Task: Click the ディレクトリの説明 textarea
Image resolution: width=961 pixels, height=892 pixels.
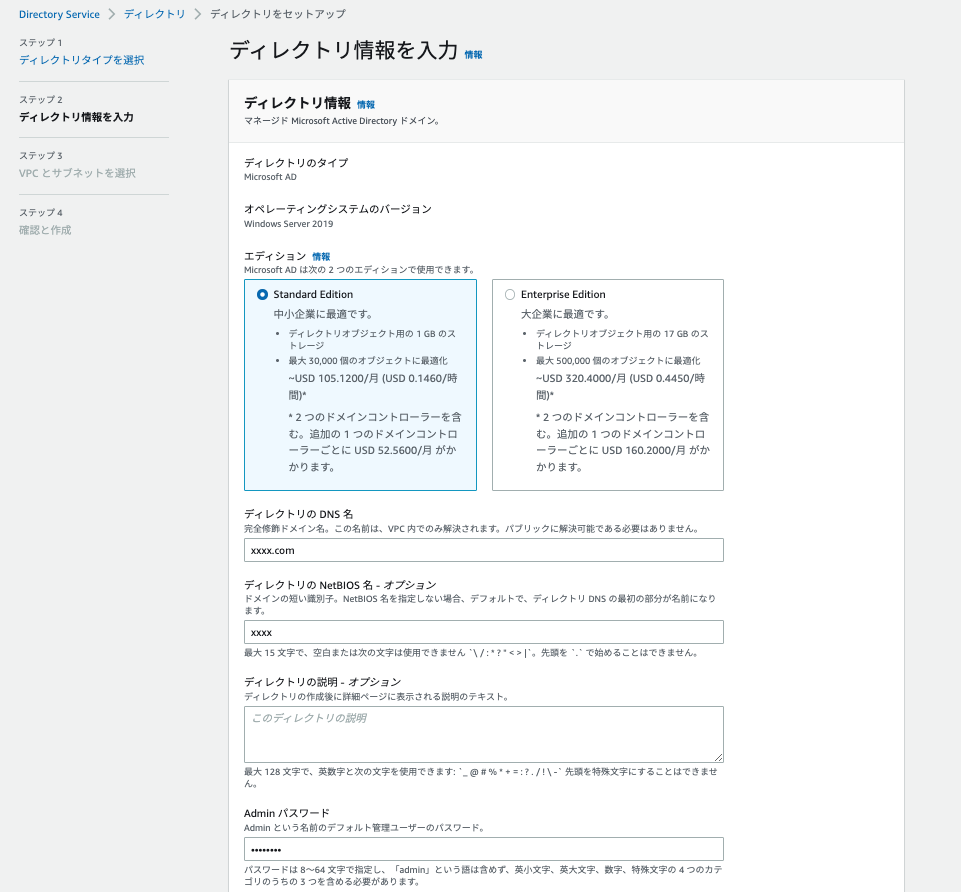Action: [484, 734]
